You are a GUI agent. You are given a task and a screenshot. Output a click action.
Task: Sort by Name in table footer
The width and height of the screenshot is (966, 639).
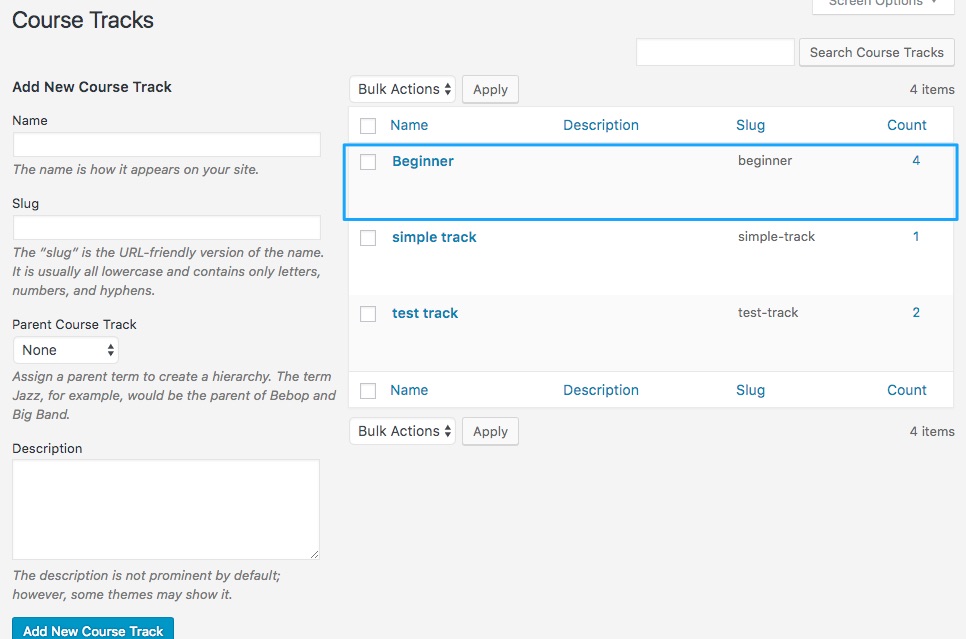409,390
